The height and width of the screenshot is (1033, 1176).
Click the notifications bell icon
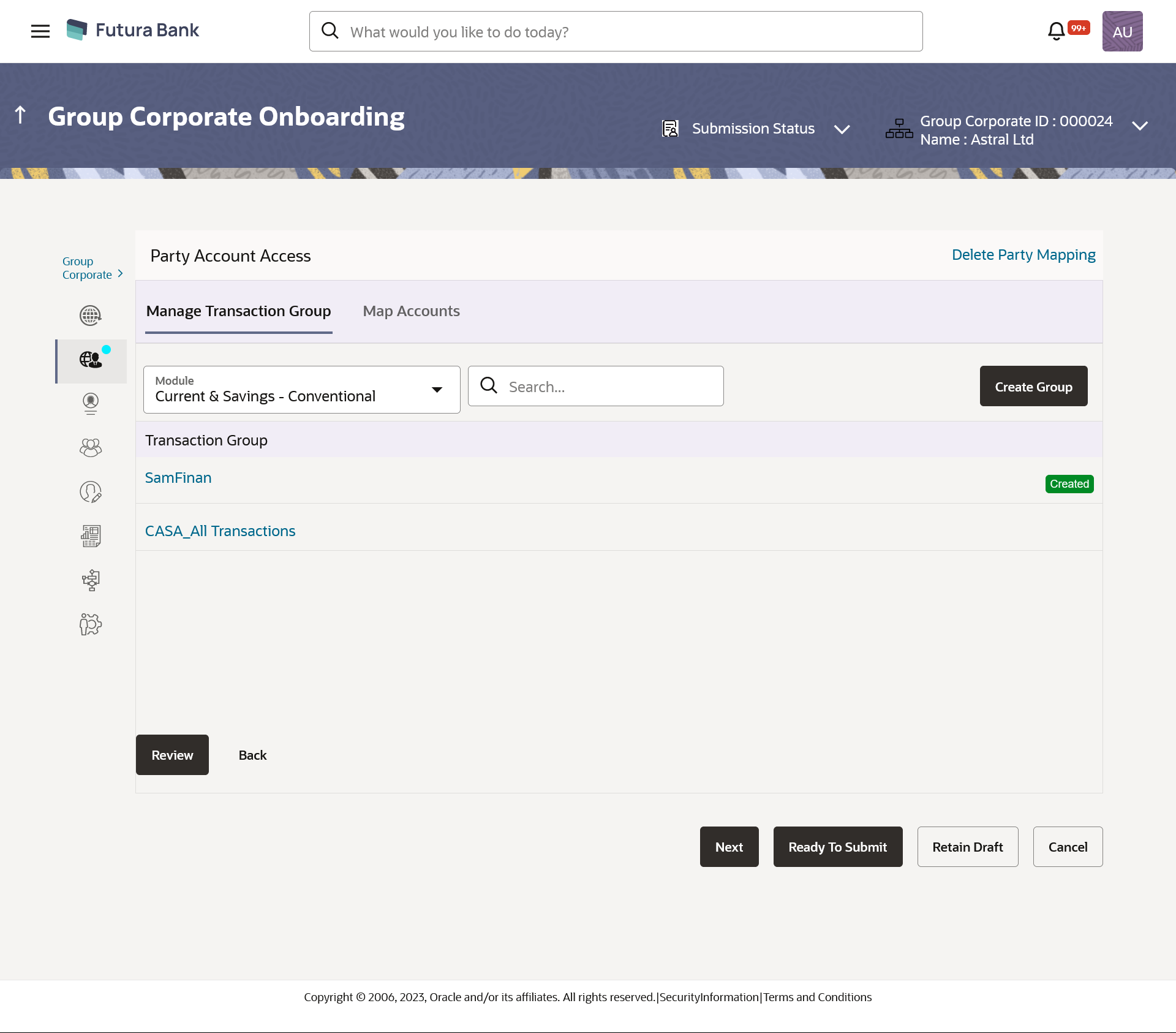[1056, 31]
